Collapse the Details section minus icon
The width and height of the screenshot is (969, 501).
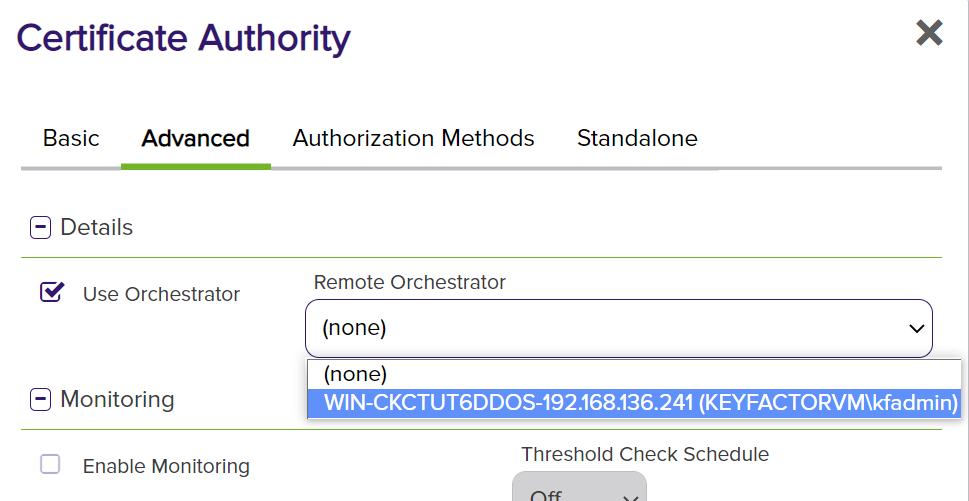coord(40,227)
